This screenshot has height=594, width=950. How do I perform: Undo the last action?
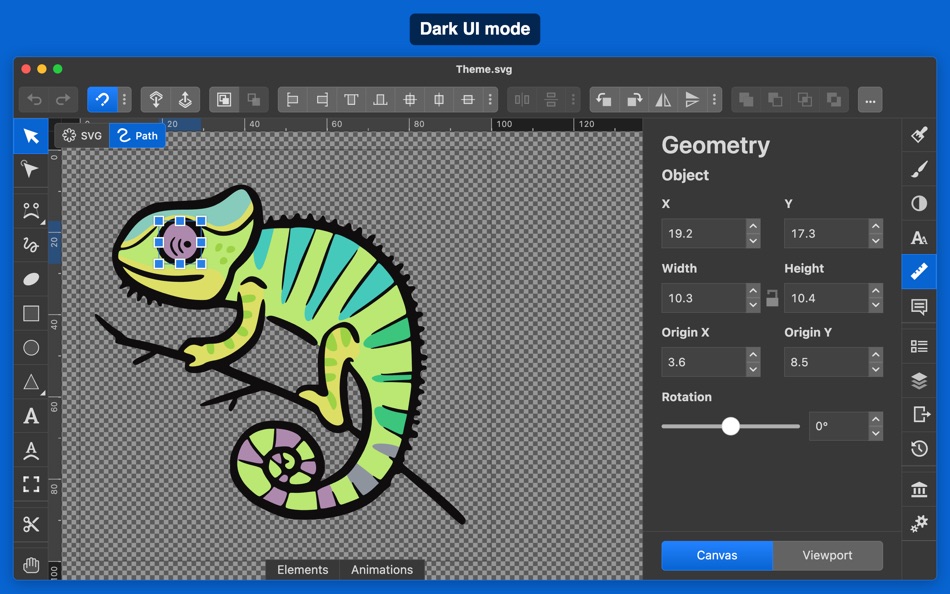click(x=36, y=99)
